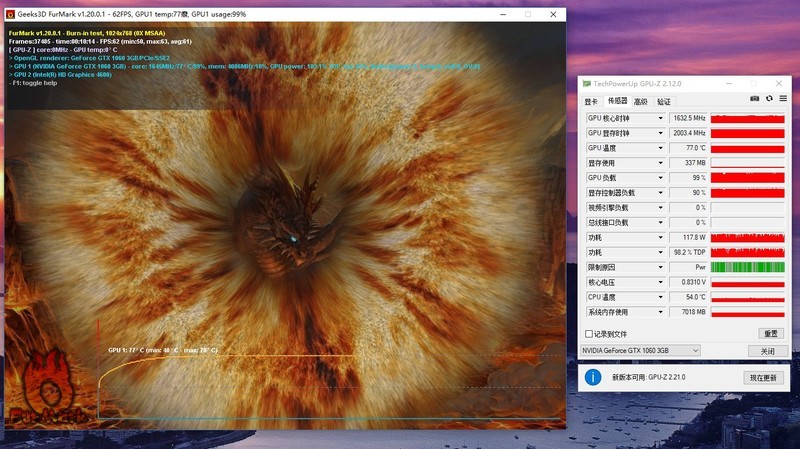Click the GPU-Z title bar app icon
Screen dimensions: 800x449
587,83
